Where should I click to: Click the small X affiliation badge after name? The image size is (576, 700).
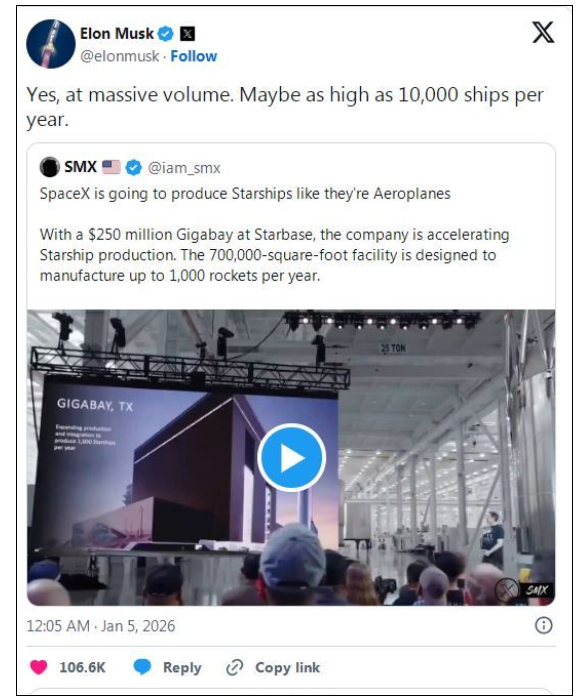(187, 33)
